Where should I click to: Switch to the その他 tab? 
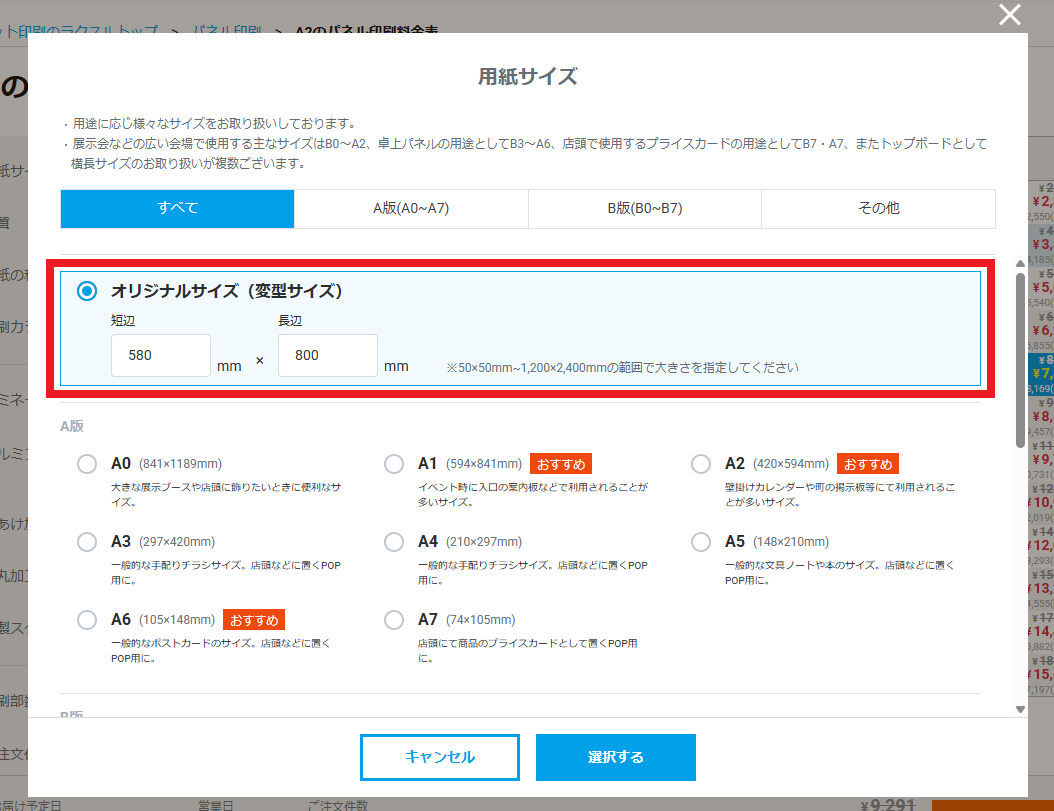(x=878, y=208)
